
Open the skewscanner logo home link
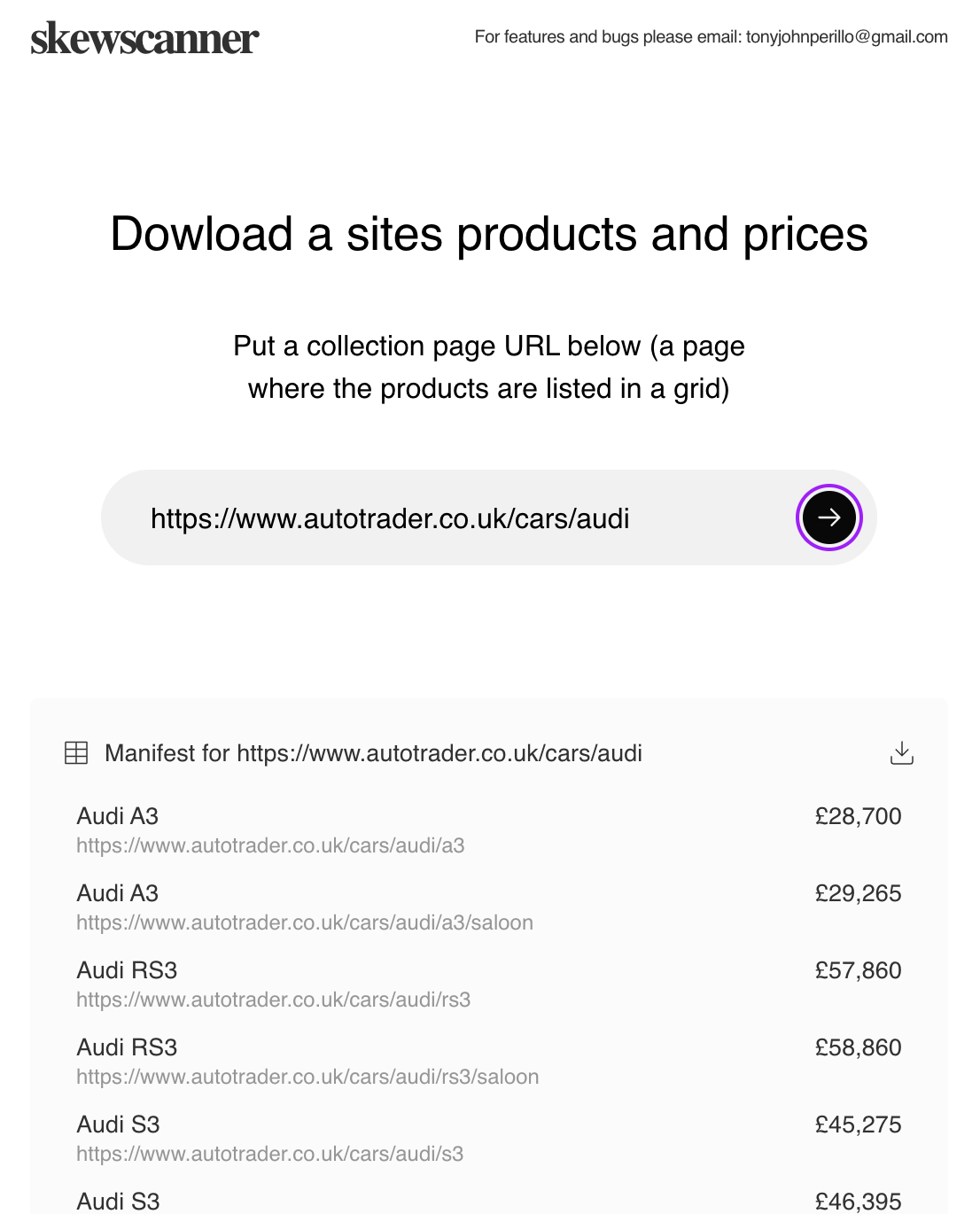[x=144, y=39]
